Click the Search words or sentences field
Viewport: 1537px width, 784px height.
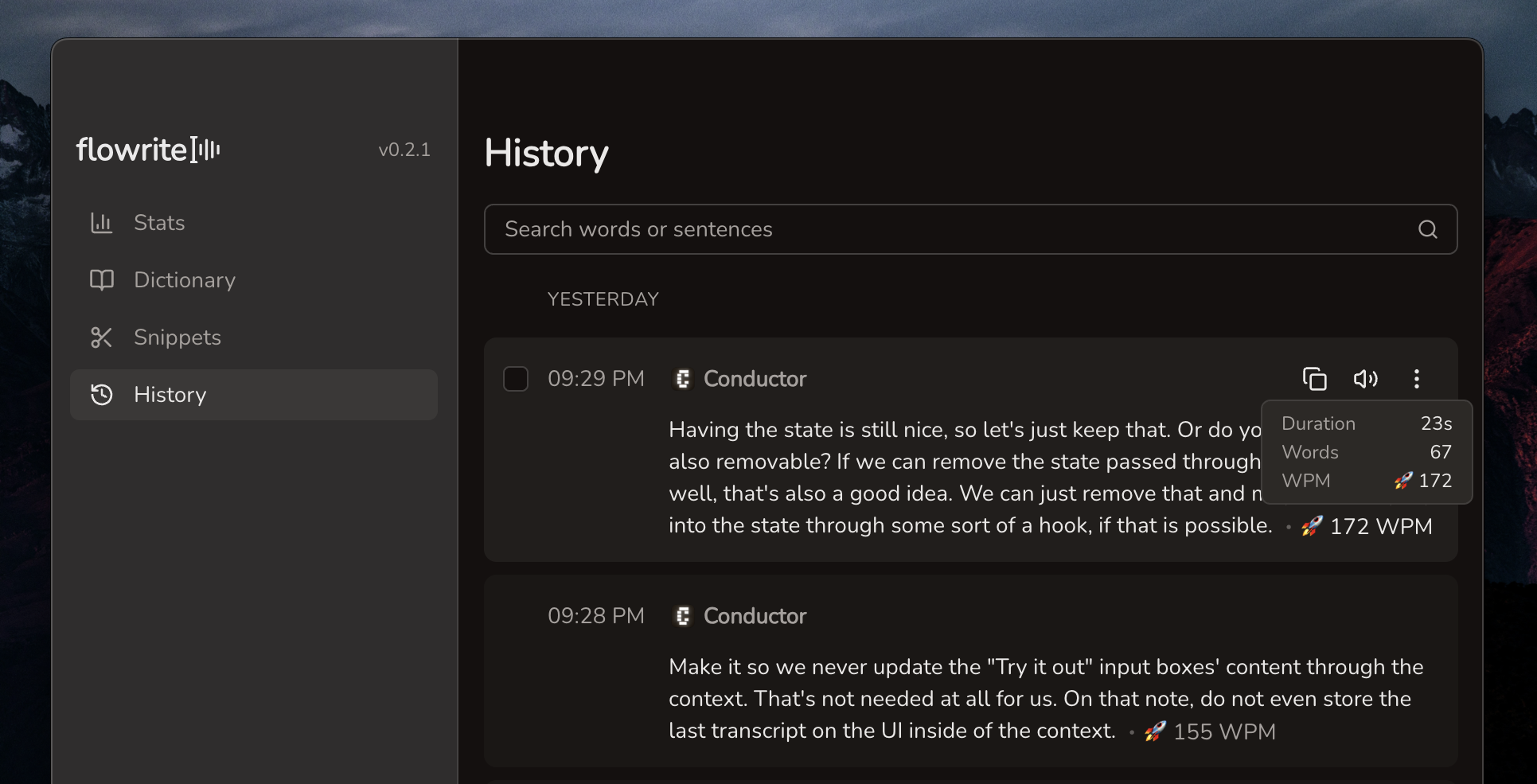click(x=876, y=229)
